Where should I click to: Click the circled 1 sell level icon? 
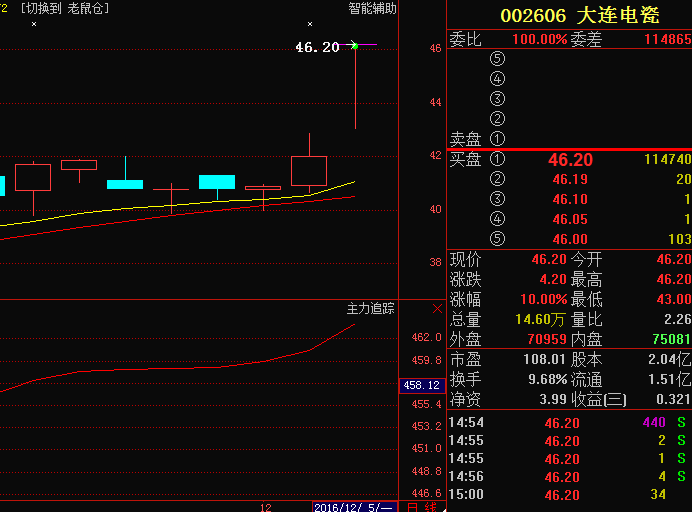point(497,139)
